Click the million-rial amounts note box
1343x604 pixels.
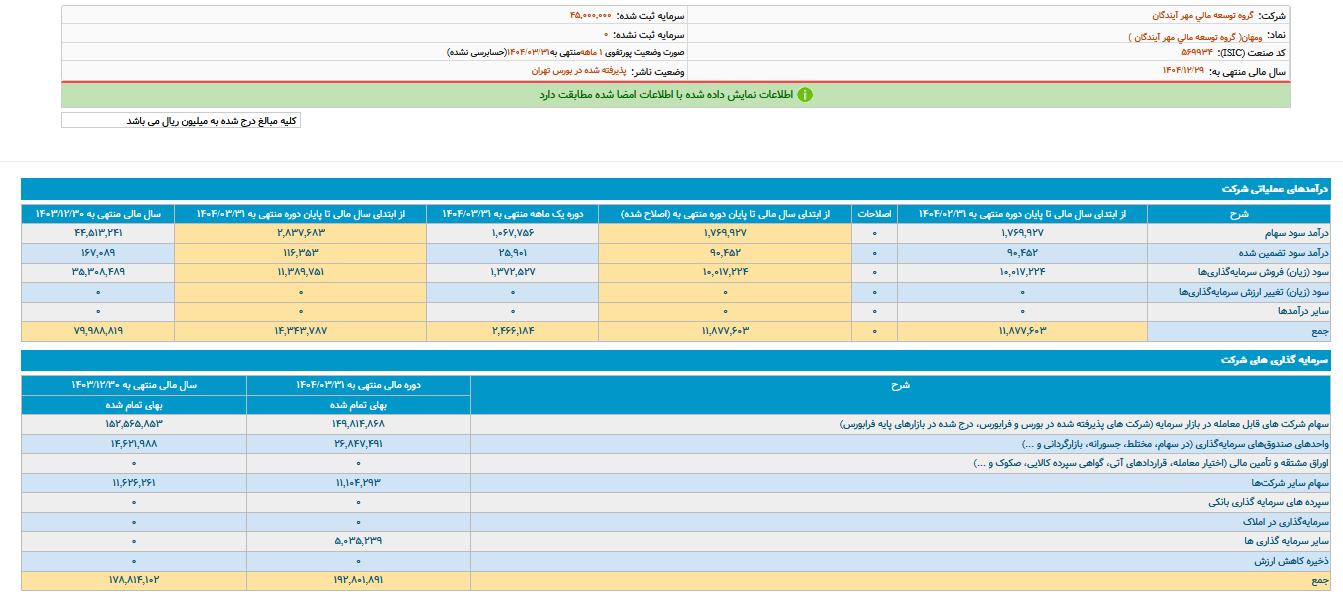pos(181,121)
